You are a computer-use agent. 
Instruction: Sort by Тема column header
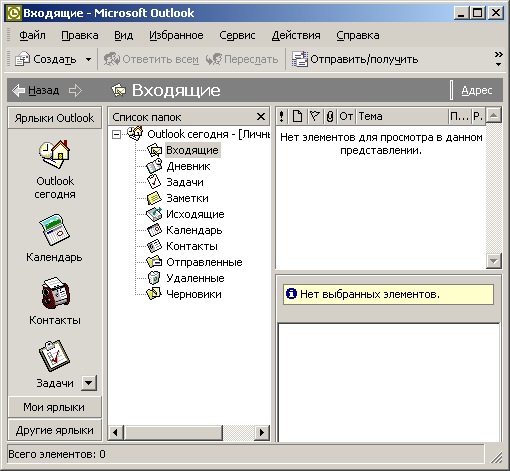pos(402,116)
